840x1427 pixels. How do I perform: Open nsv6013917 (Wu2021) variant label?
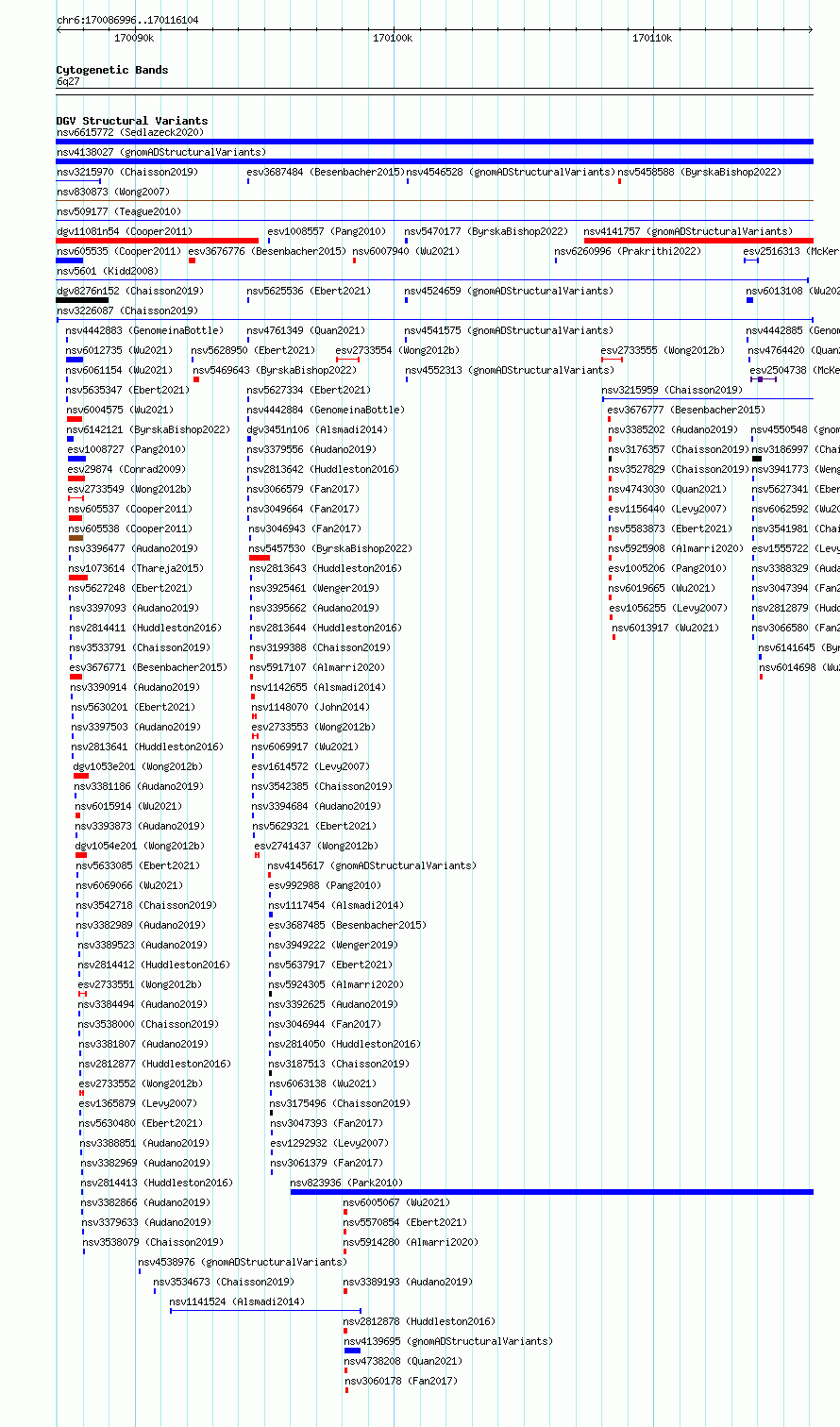(x=666, y=629)
